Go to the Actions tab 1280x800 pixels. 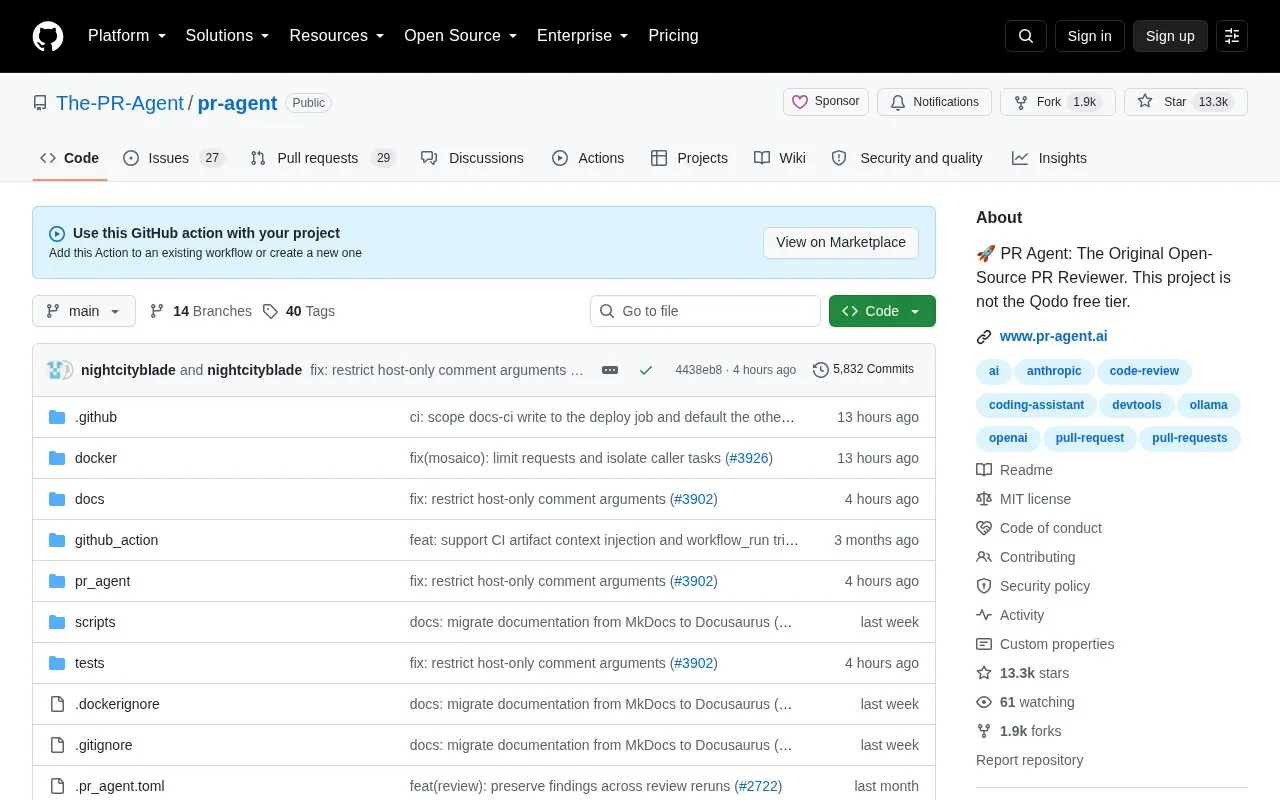click(588, 158)
